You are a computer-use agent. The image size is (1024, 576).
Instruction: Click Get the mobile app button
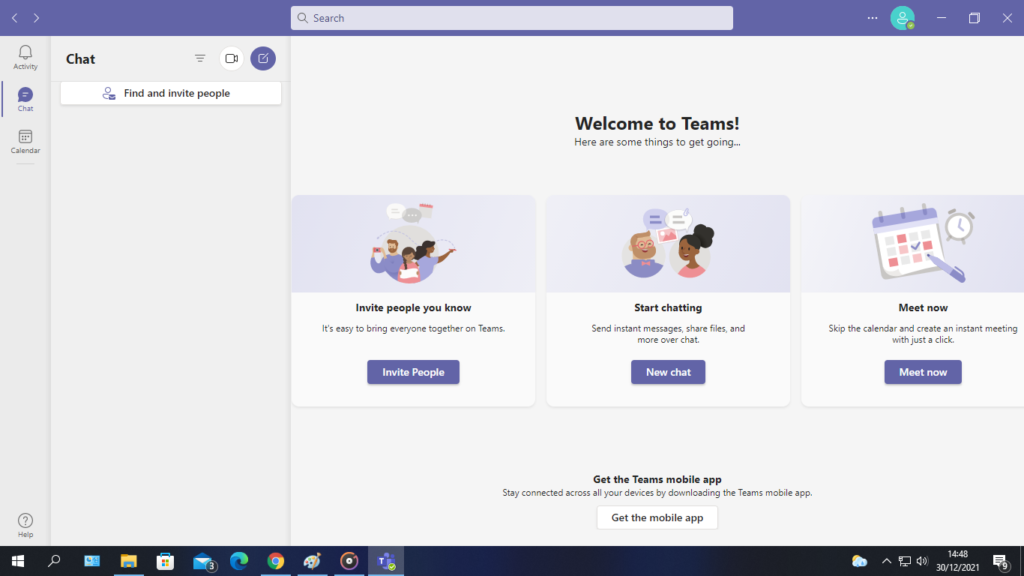coord(657,518)
